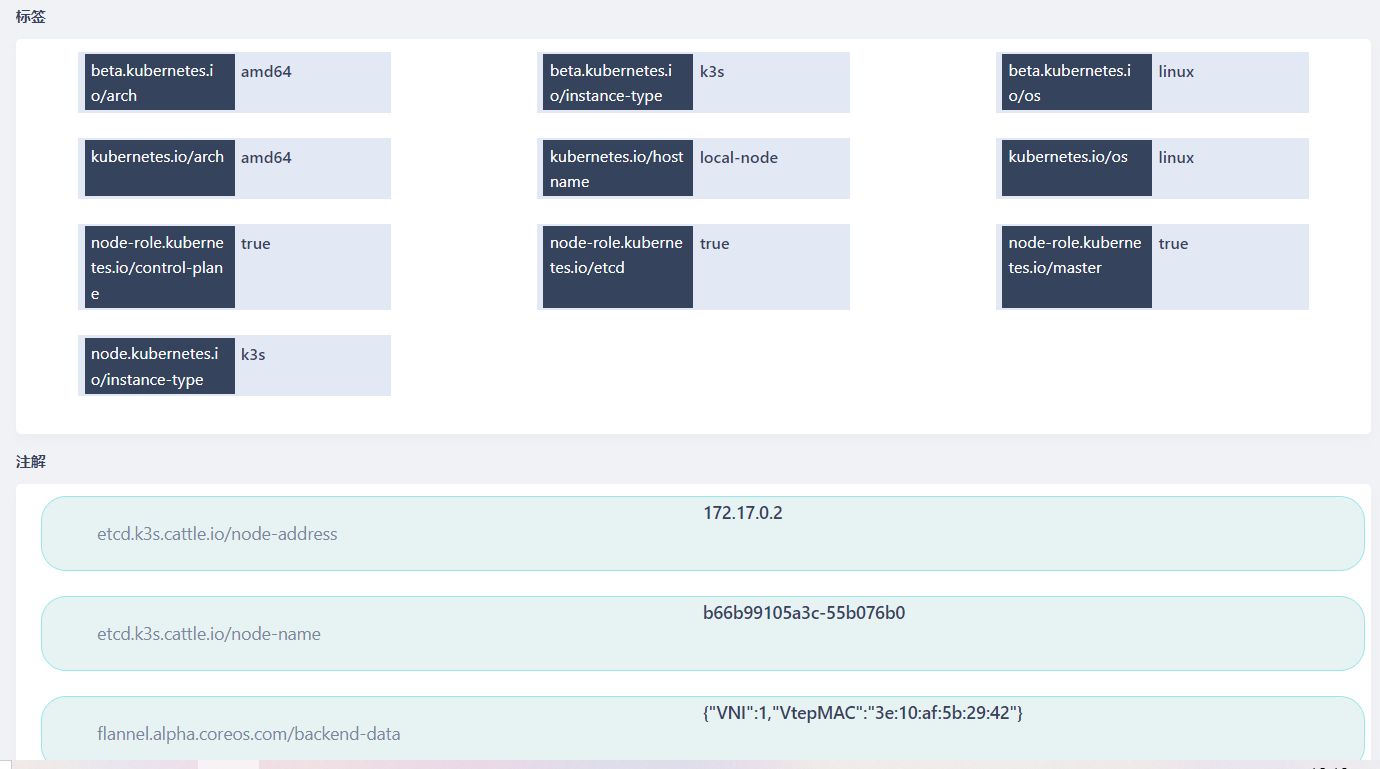Select the linux value of kubernetes.io/os
1380x769 pixels.
(x=1176, y=158)
